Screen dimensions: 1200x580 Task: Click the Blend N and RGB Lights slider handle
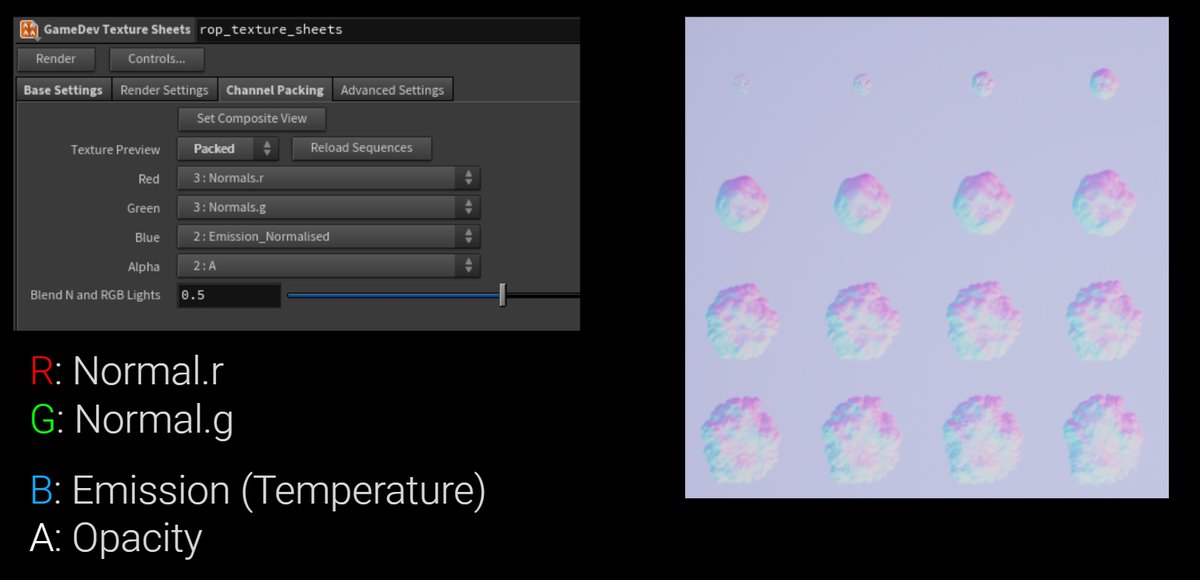pyautogui.click(x=502, y=295)
